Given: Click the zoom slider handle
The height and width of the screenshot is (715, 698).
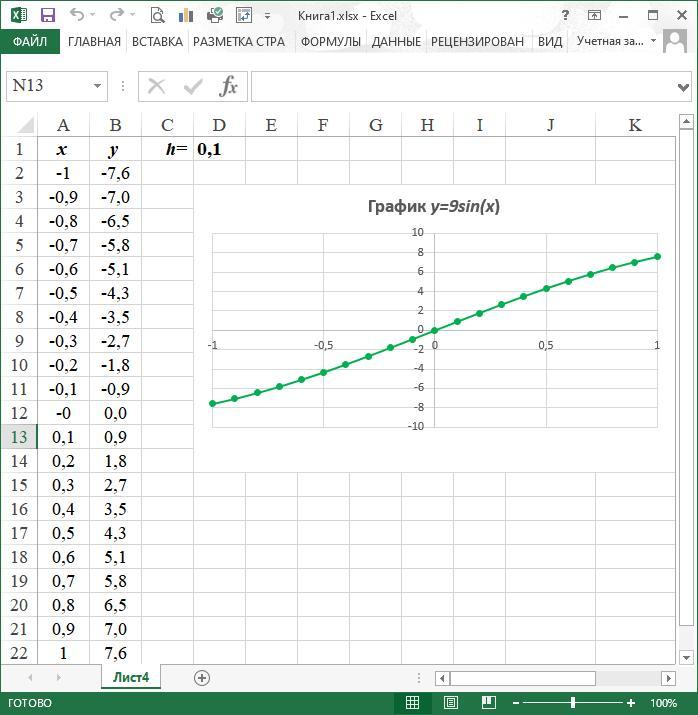Looking at the screenshot, I should (x=573, y=703).
